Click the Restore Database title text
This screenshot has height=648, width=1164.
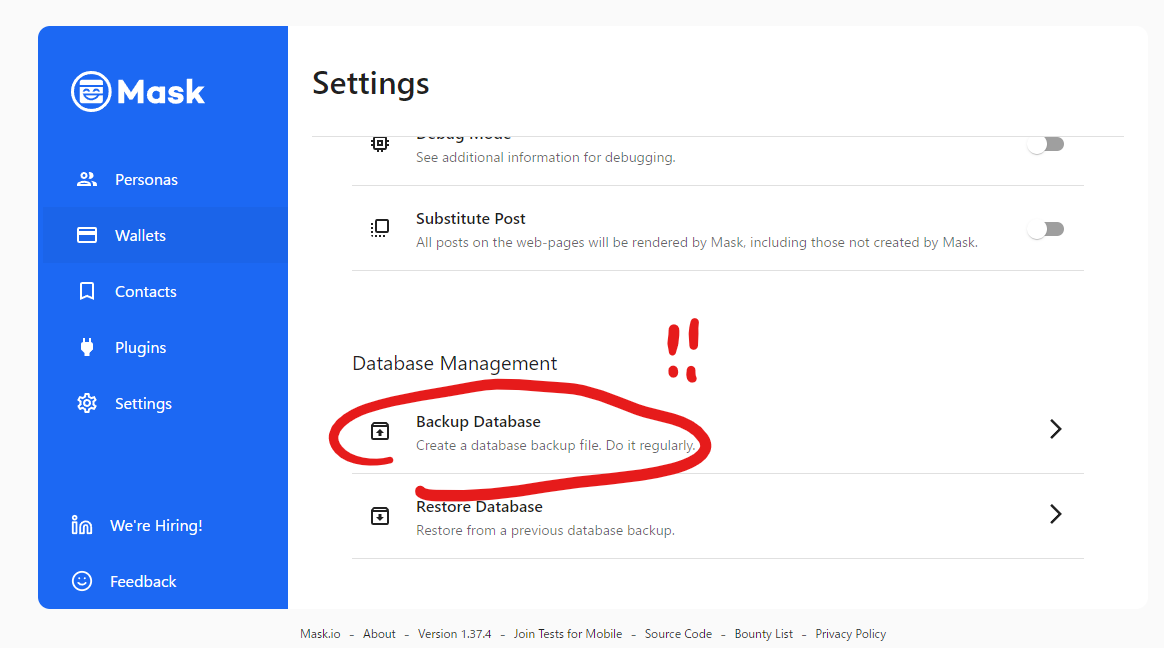479,507
